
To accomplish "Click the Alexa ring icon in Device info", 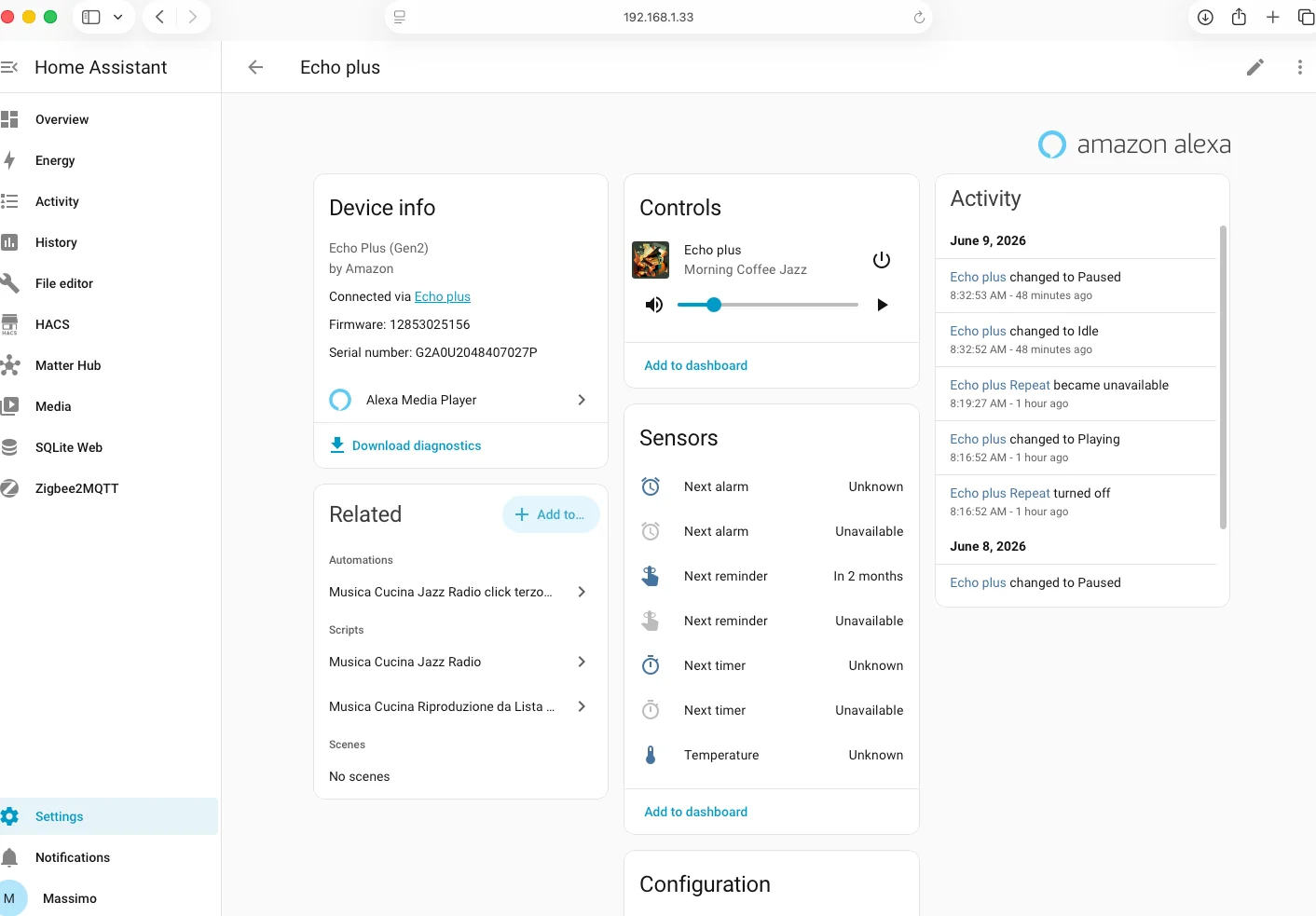I will (x=340, y=400).
